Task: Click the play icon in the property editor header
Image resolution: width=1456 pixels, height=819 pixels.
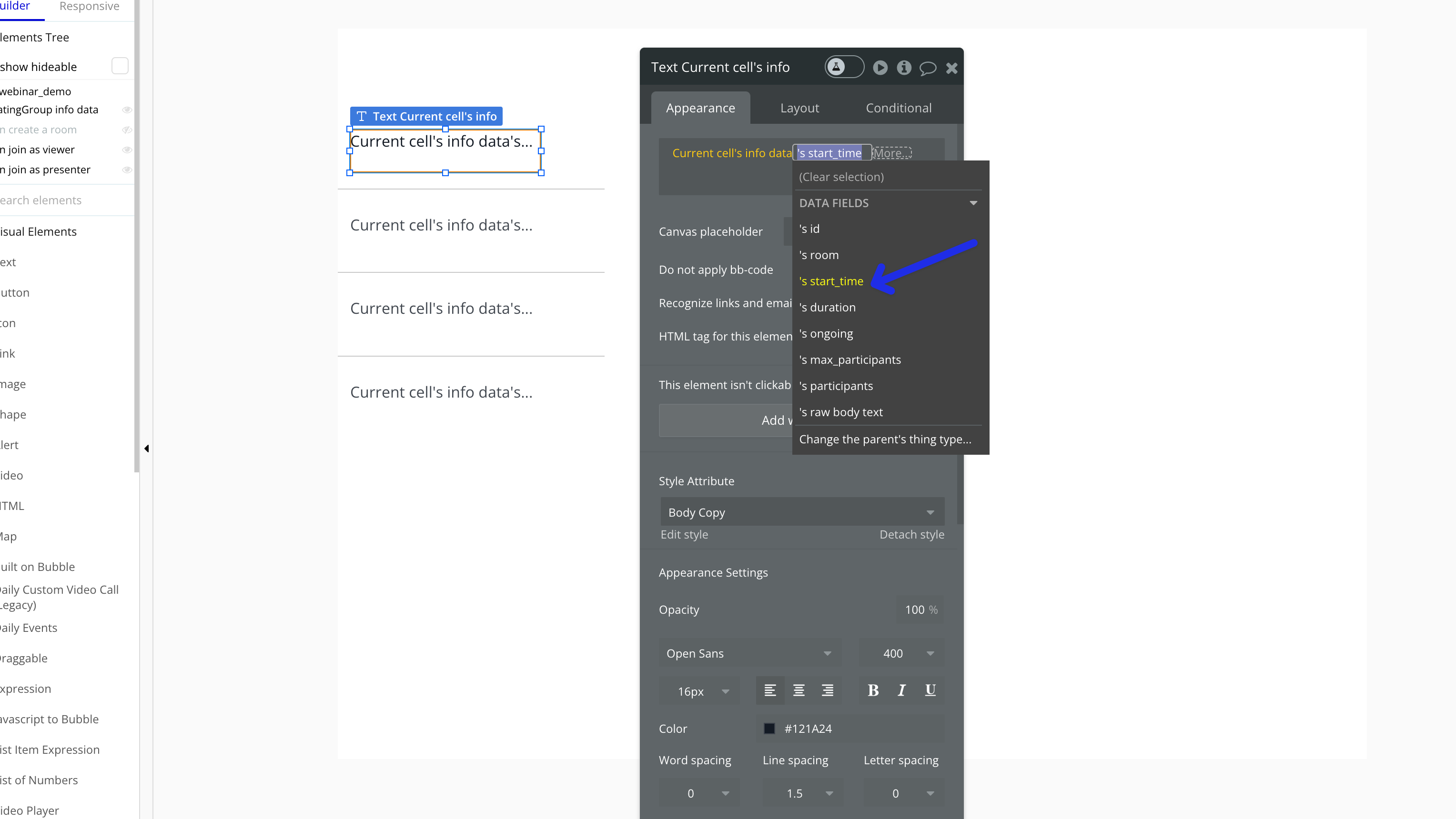Action: (880, 68)
